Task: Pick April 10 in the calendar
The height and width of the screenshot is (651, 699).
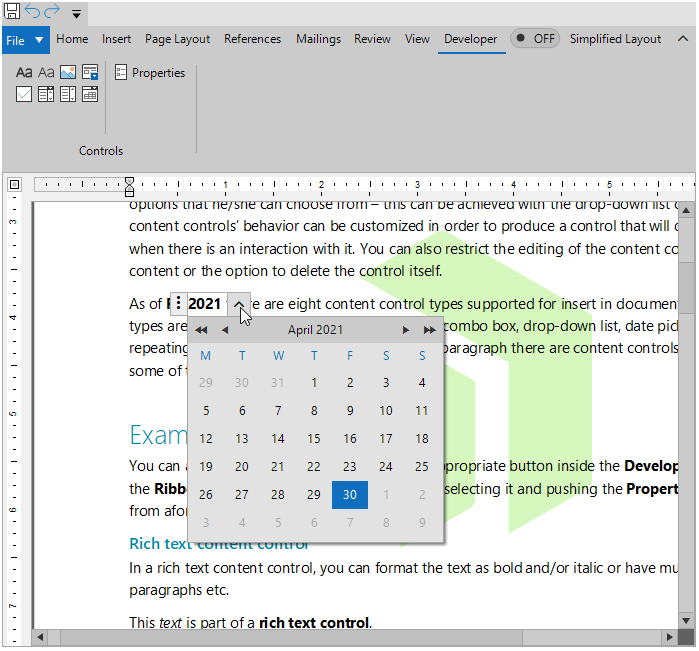Action: (x=386, y=411)
